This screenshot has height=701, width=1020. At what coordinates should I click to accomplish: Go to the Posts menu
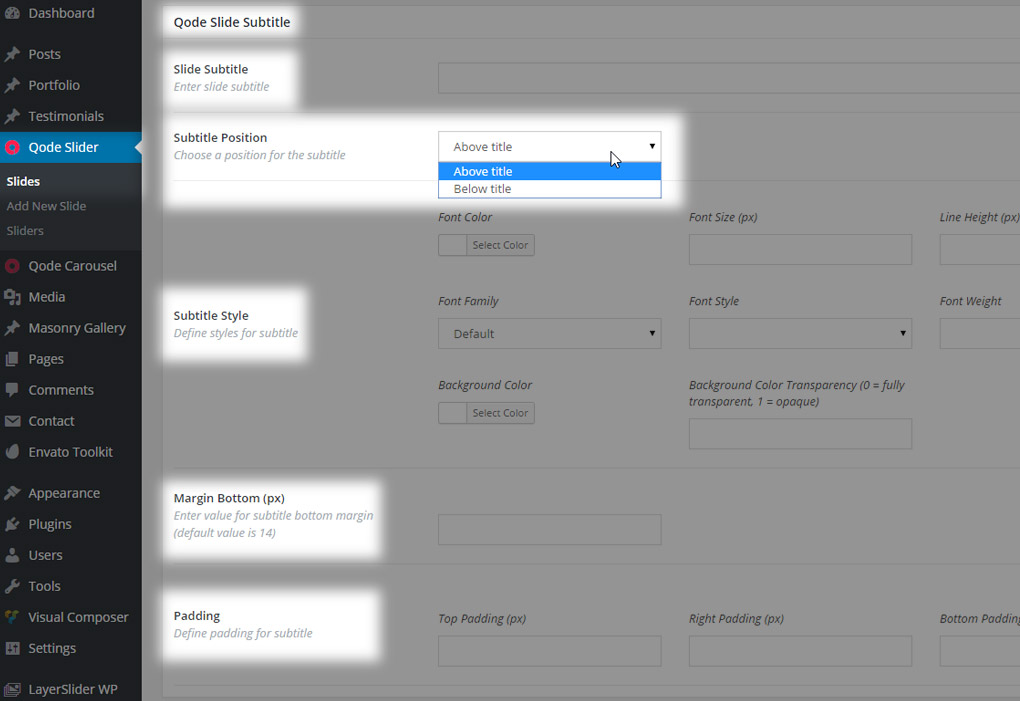44,54
